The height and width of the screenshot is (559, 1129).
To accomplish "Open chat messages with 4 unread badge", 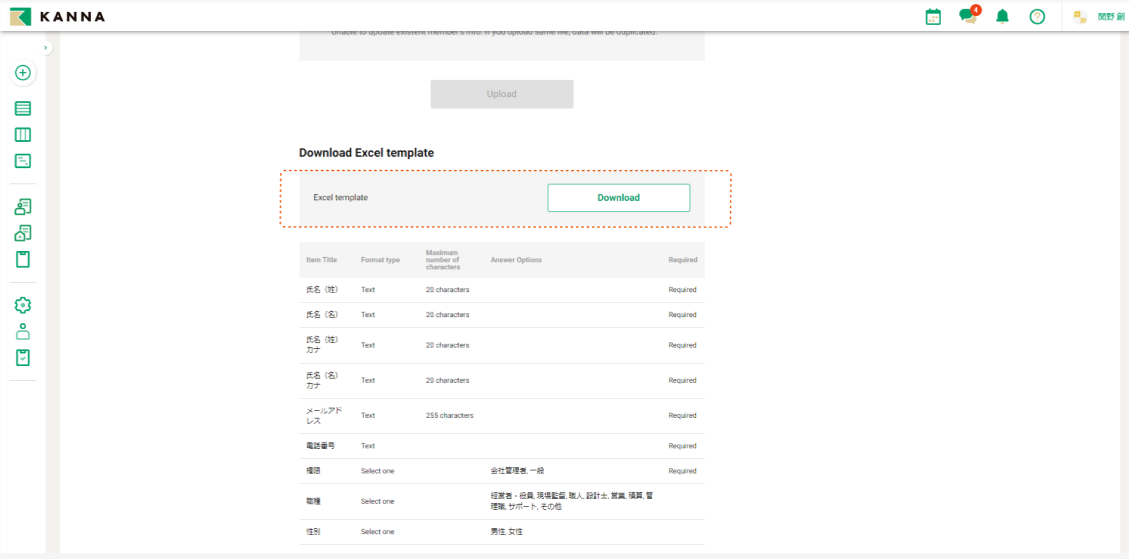I will pyautogui.click(x=967, y=17).
